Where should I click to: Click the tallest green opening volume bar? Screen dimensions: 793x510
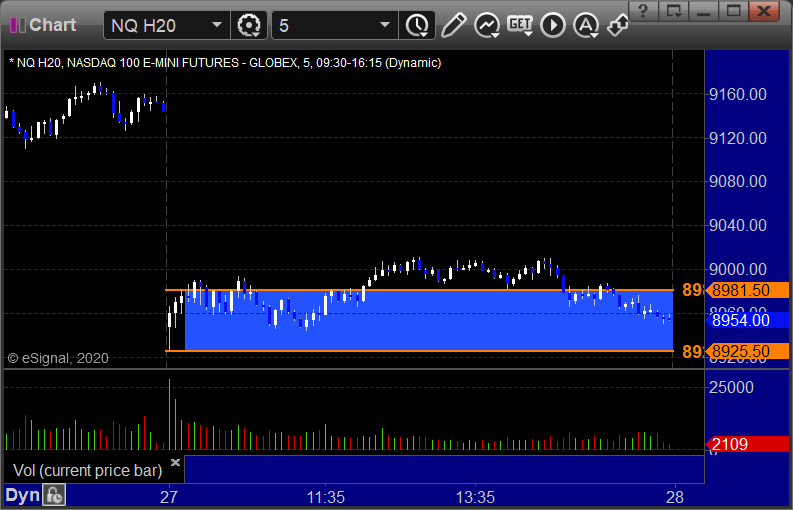169,414
